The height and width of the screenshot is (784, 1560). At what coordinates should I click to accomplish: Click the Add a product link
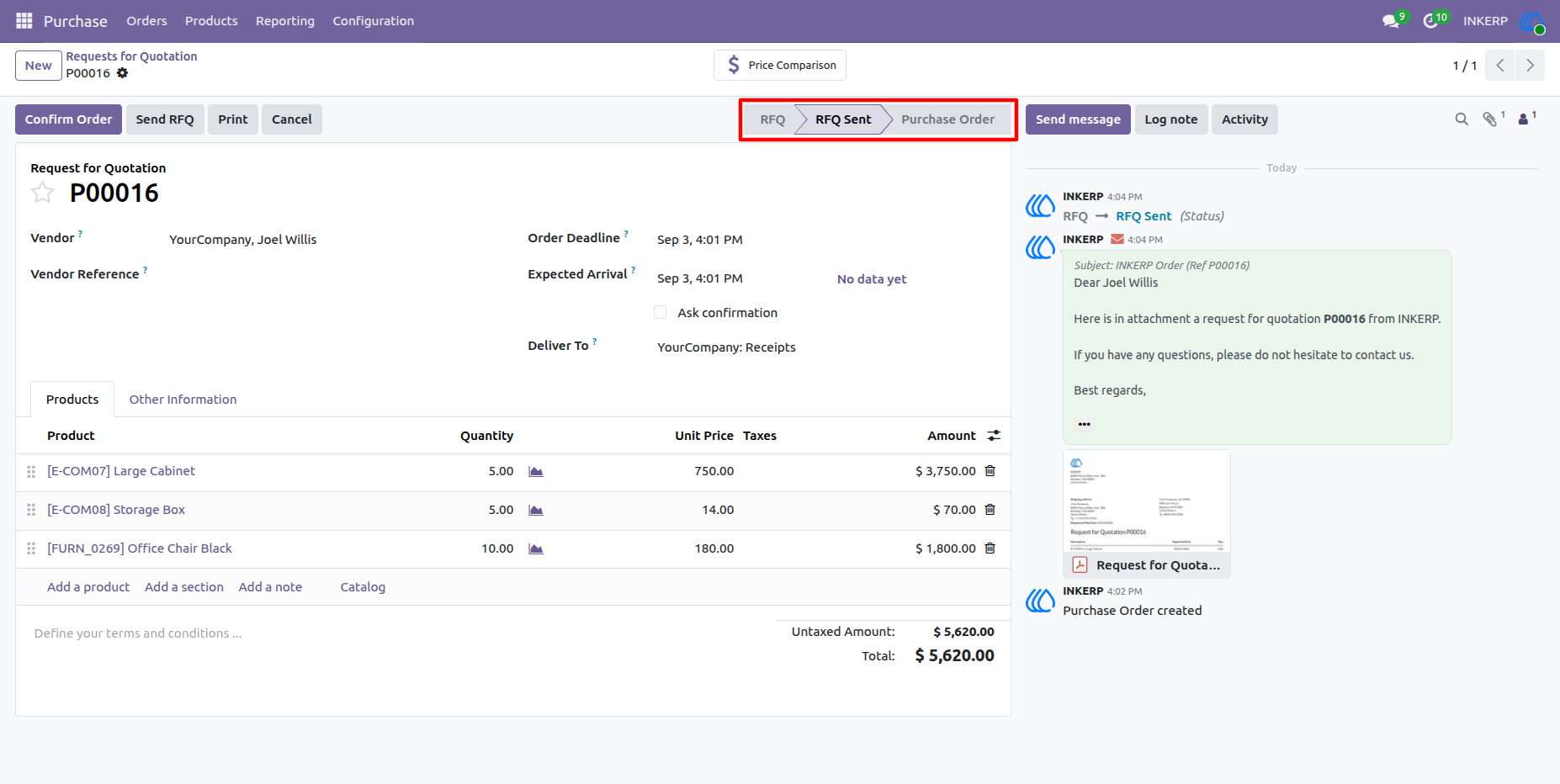(88, 587)
